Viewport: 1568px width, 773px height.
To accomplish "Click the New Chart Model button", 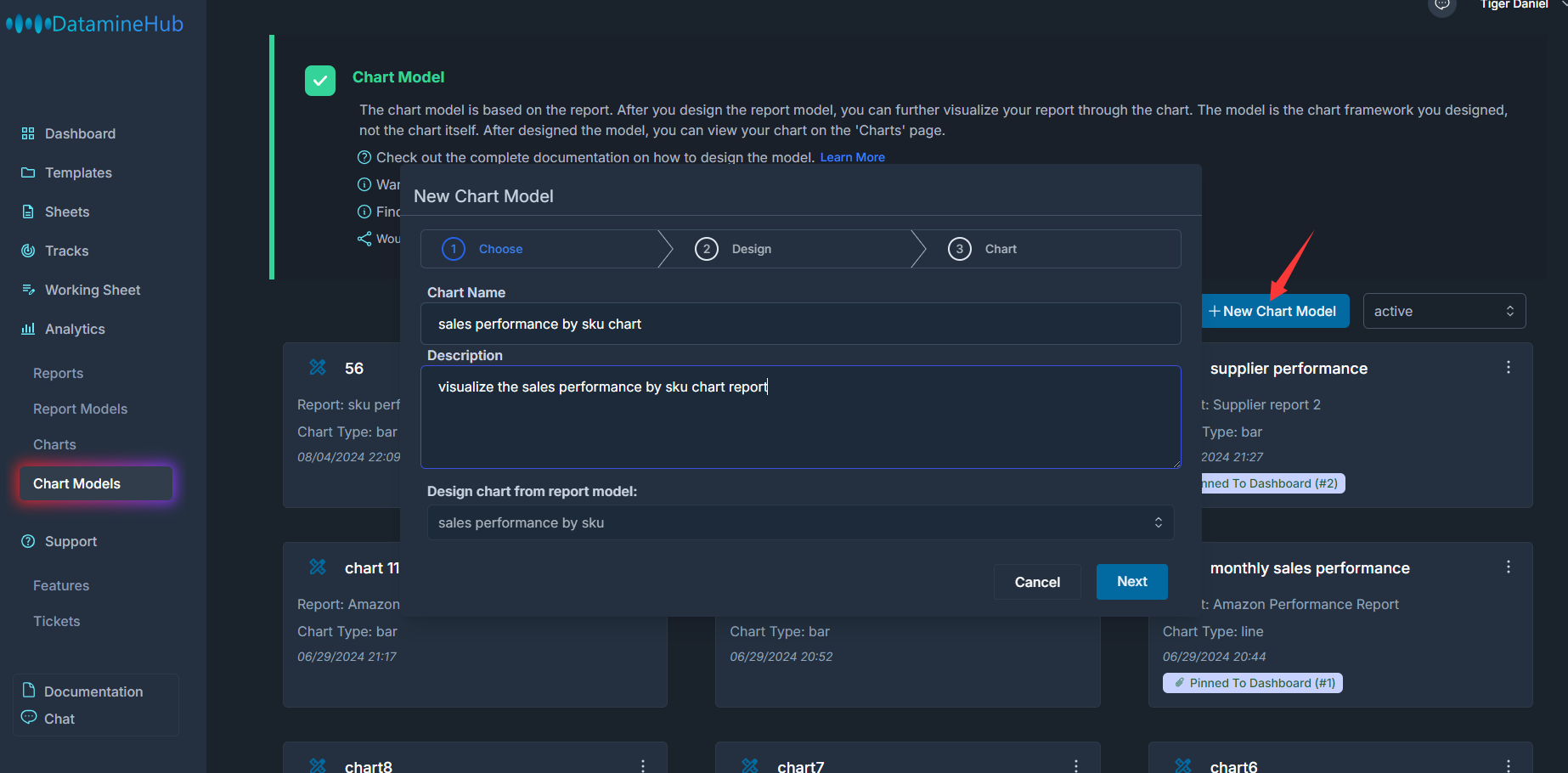I will click(x=1274, y=311).
